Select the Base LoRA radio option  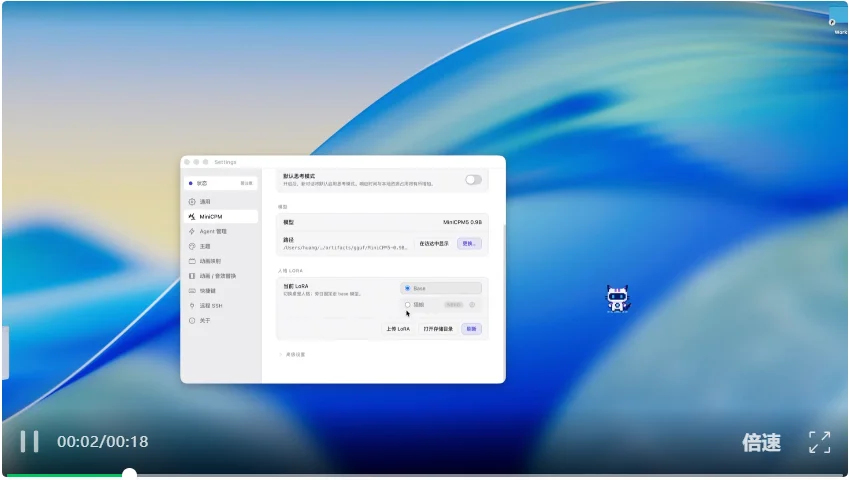pos(441,288)
